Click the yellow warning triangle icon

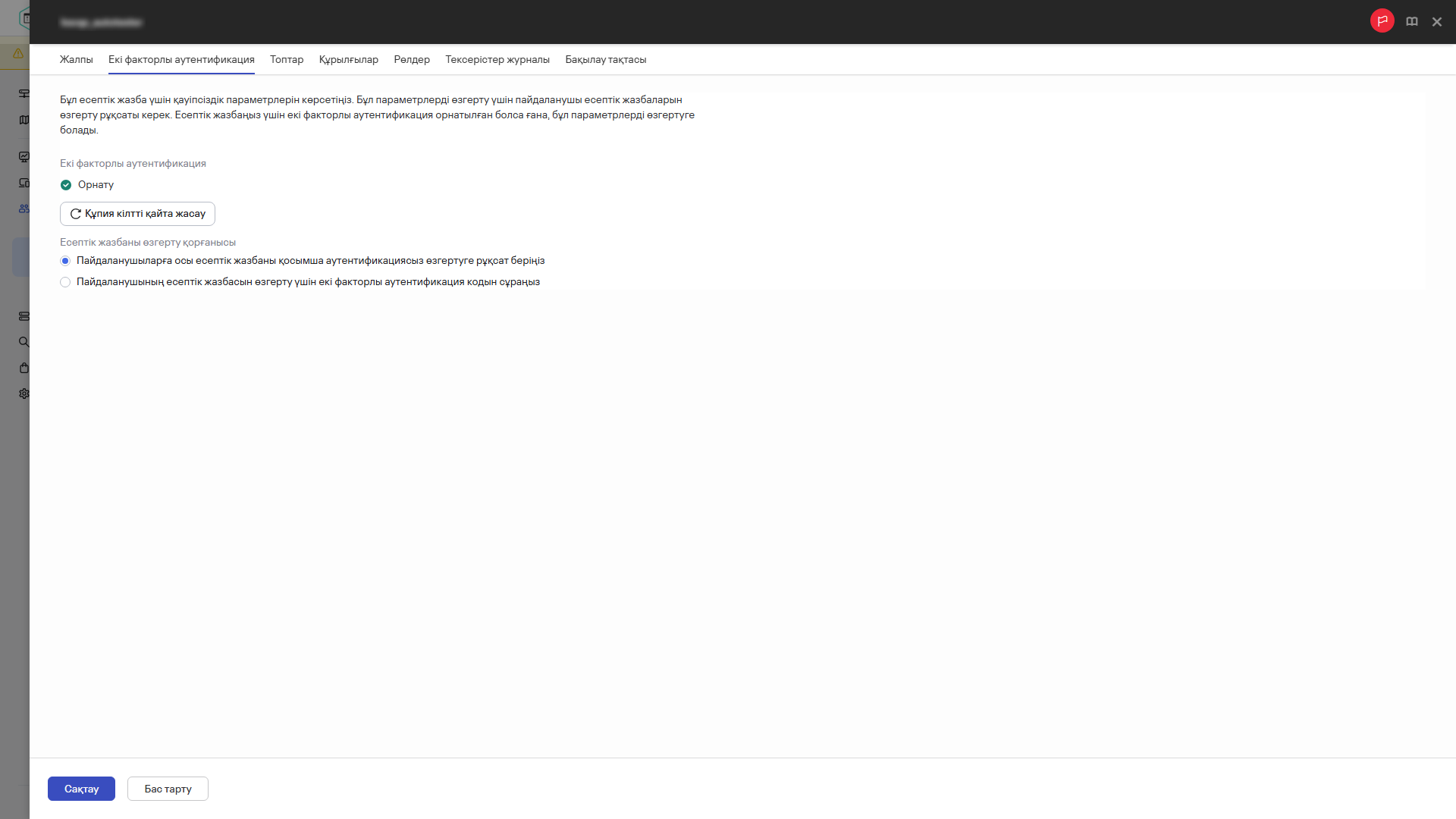pos(18,54)
